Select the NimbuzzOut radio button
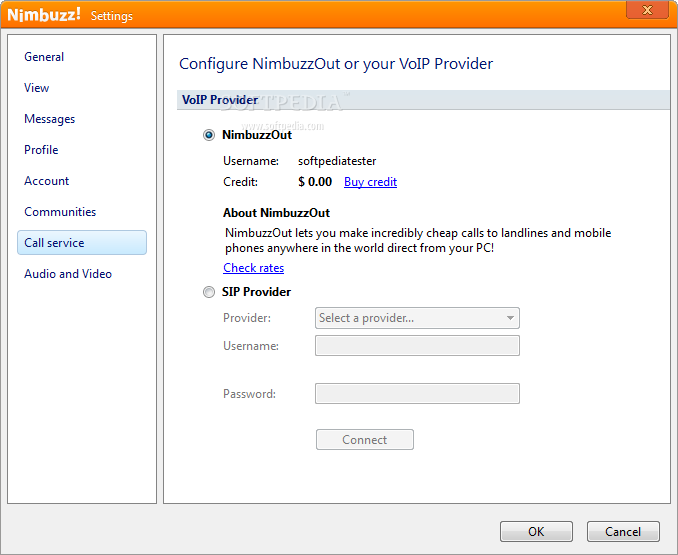The width and height of the screenshot is (678, 555). [209, 135]
